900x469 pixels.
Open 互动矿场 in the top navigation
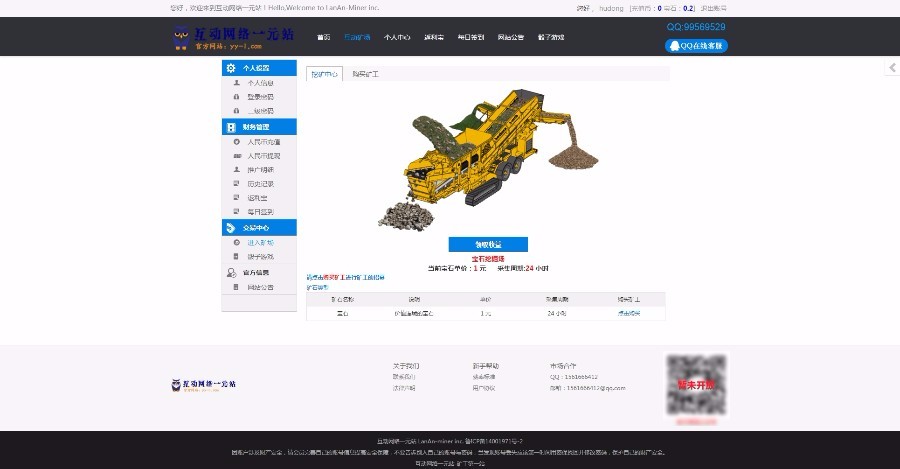click(357, 37)
